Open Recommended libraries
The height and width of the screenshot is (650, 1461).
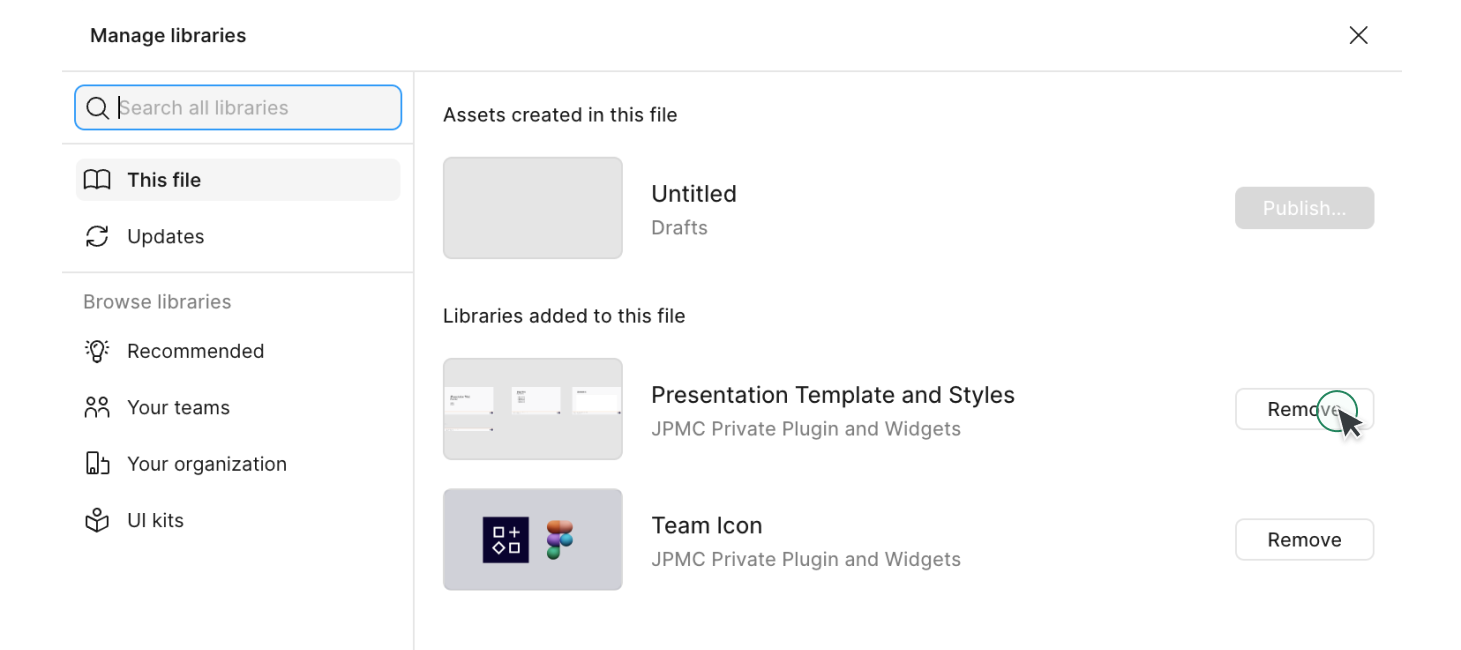point(196,350)
